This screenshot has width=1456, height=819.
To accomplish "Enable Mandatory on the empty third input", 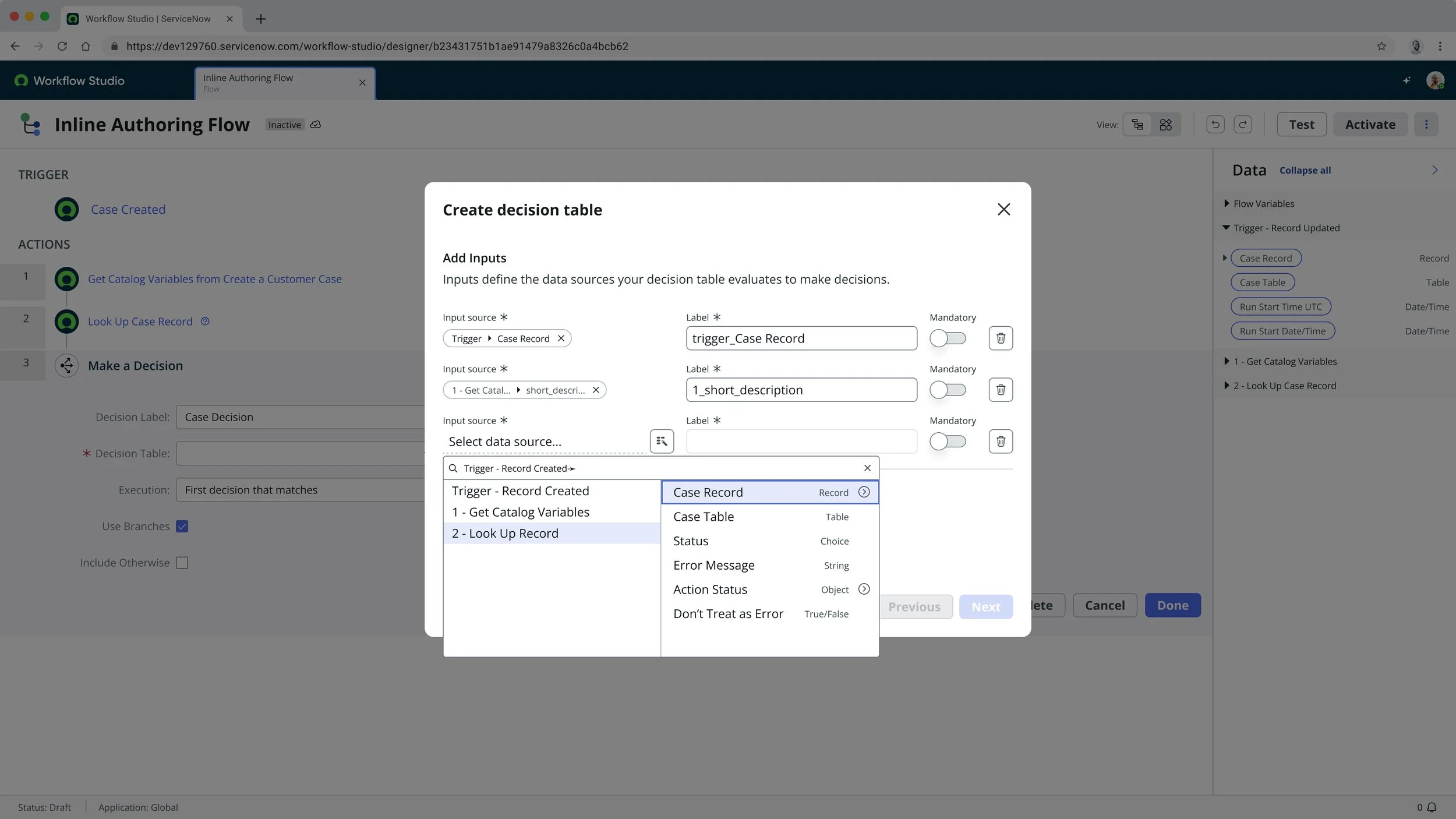I will pyautogui.click(x=947, y=442).
